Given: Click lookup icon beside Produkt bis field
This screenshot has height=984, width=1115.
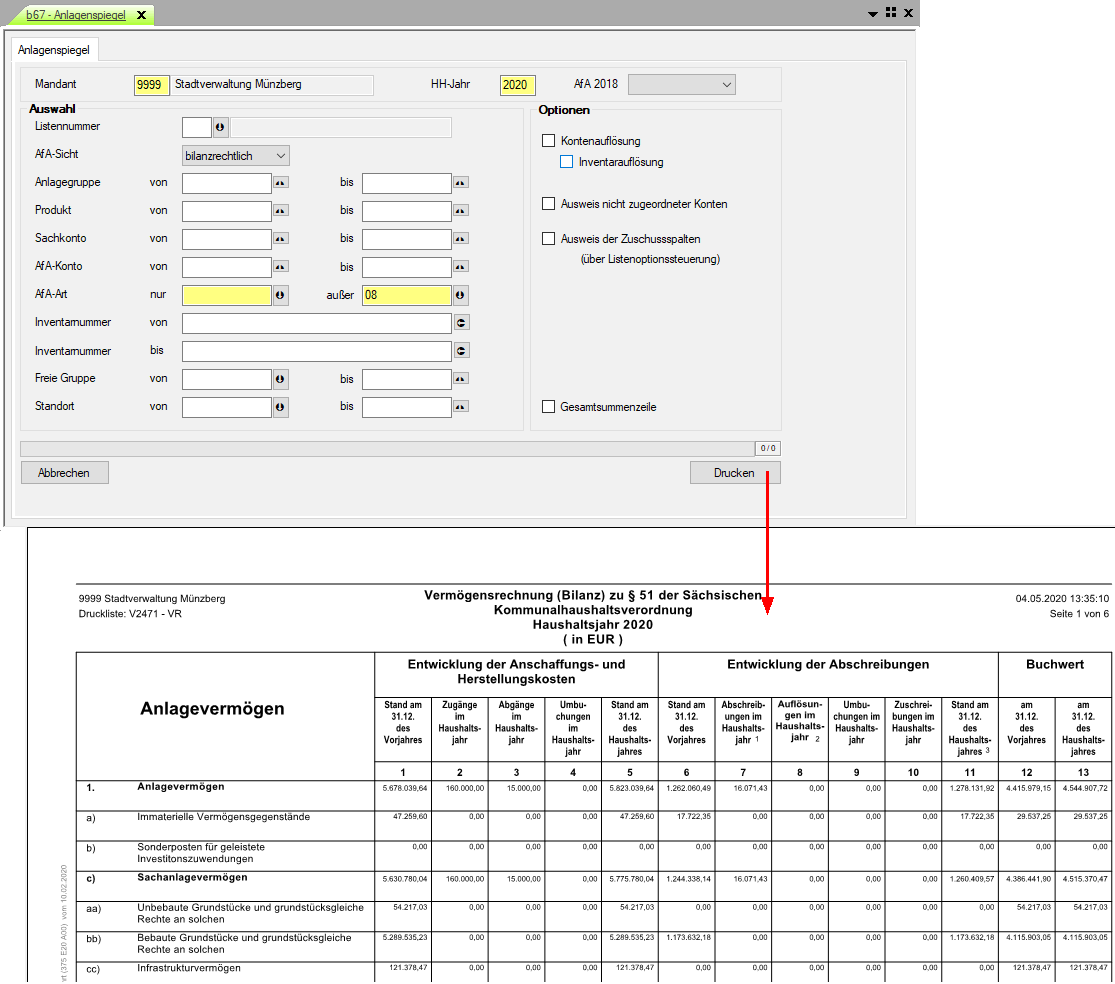Looking at the screenshot, I should click(x=460, y=211).
